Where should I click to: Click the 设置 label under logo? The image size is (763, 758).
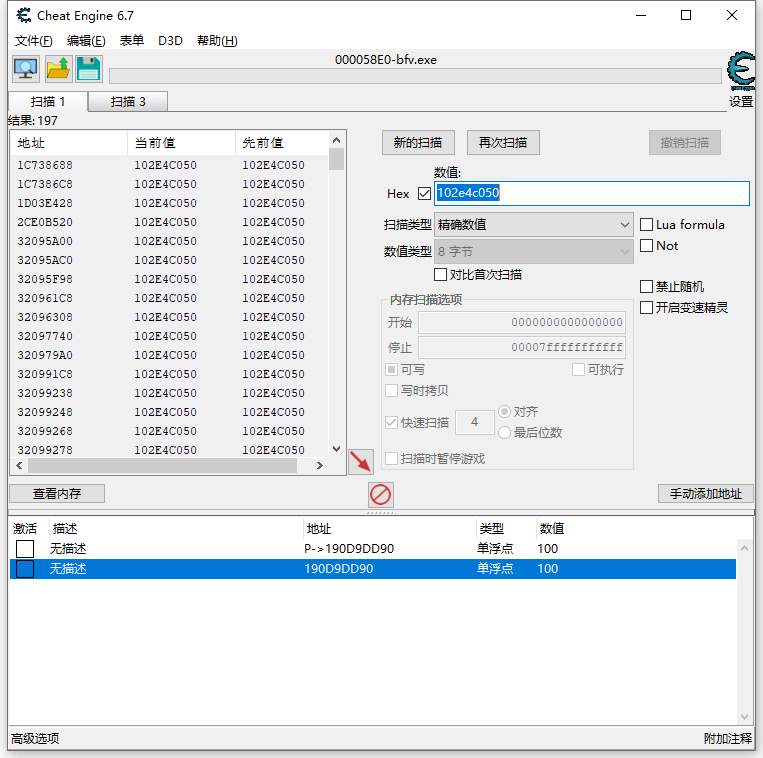741,102
